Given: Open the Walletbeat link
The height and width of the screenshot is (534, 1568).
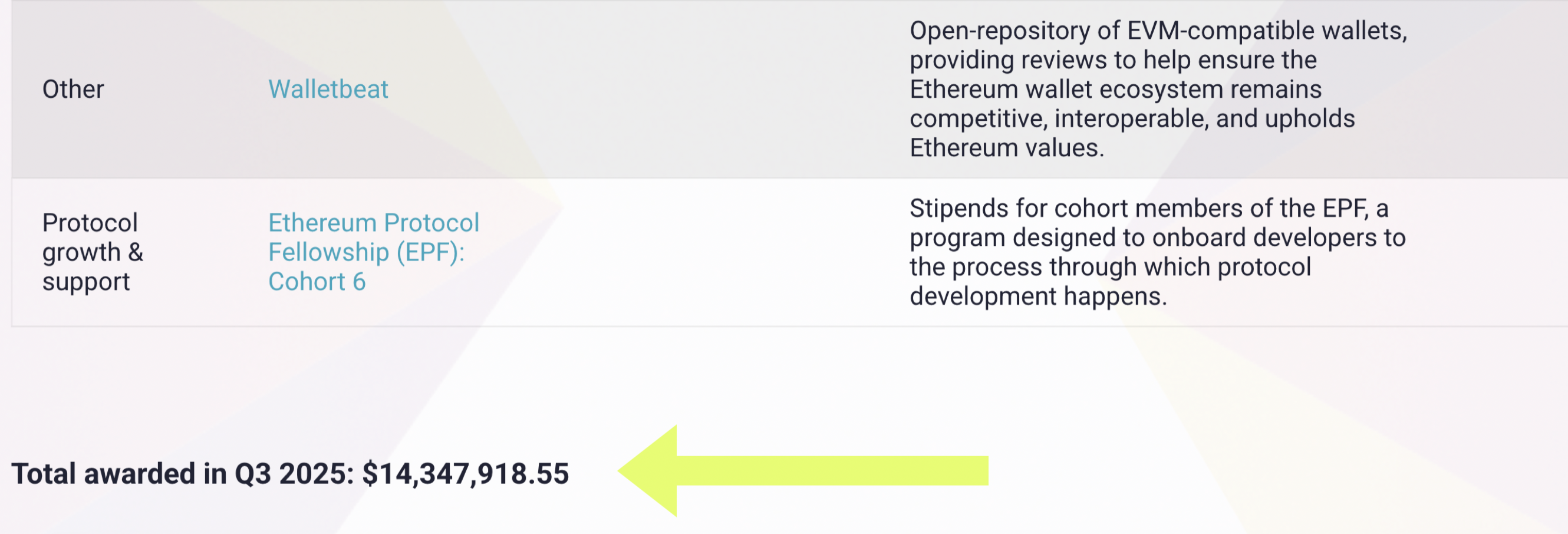Looking at the screenshot, I should coord(328,90).
